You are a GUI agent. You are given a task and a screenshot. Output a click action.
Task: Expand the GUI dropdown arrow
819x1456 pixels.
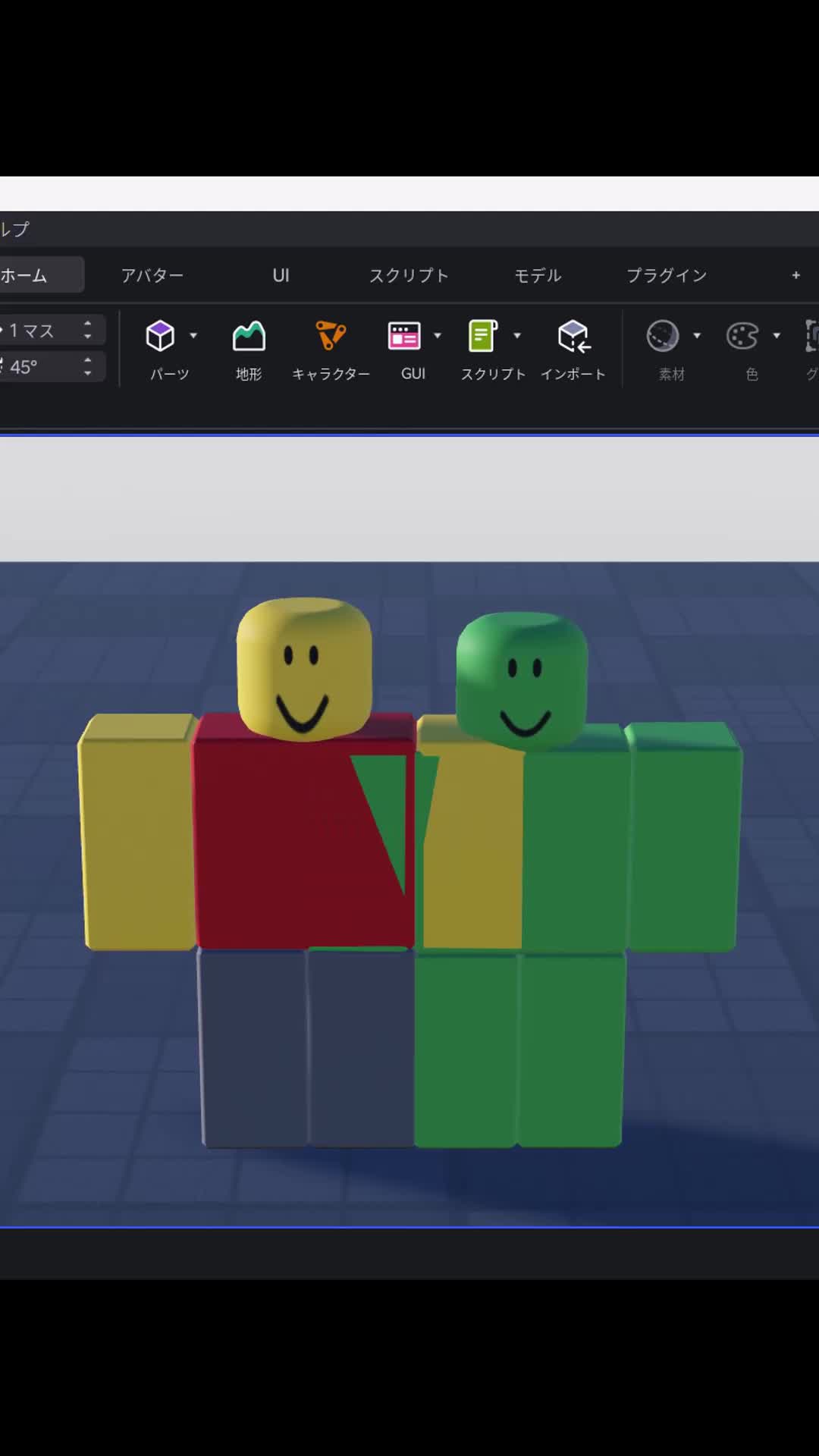click(438, 335)
